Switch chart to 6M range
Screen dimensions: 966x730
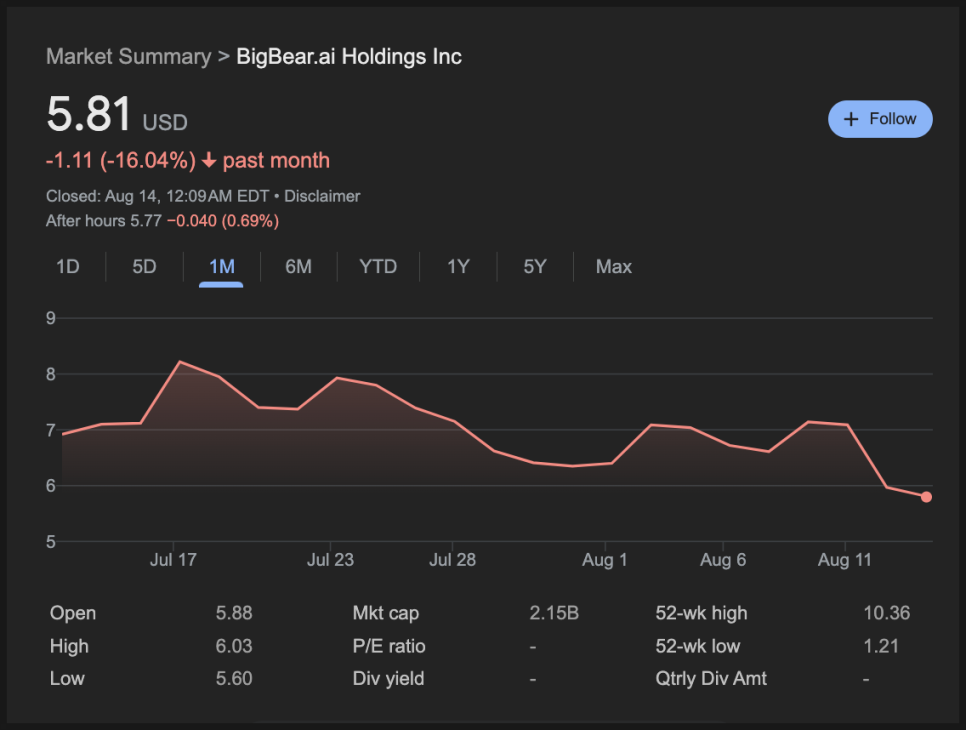[x=298, y=267]
